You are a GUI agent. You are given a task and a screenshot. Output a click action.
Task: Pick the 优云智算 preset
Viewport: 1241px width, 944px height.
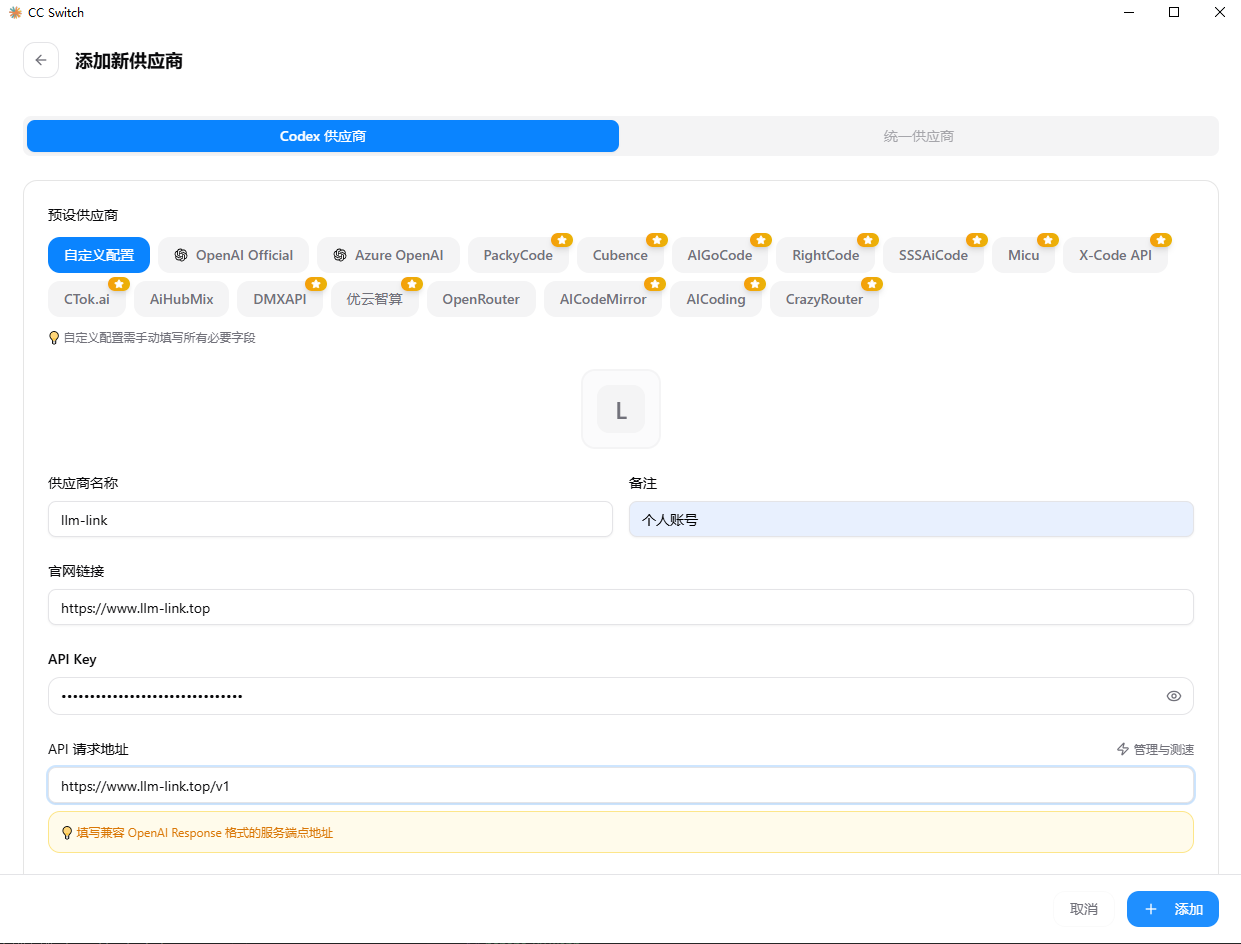tap(375, 299)
